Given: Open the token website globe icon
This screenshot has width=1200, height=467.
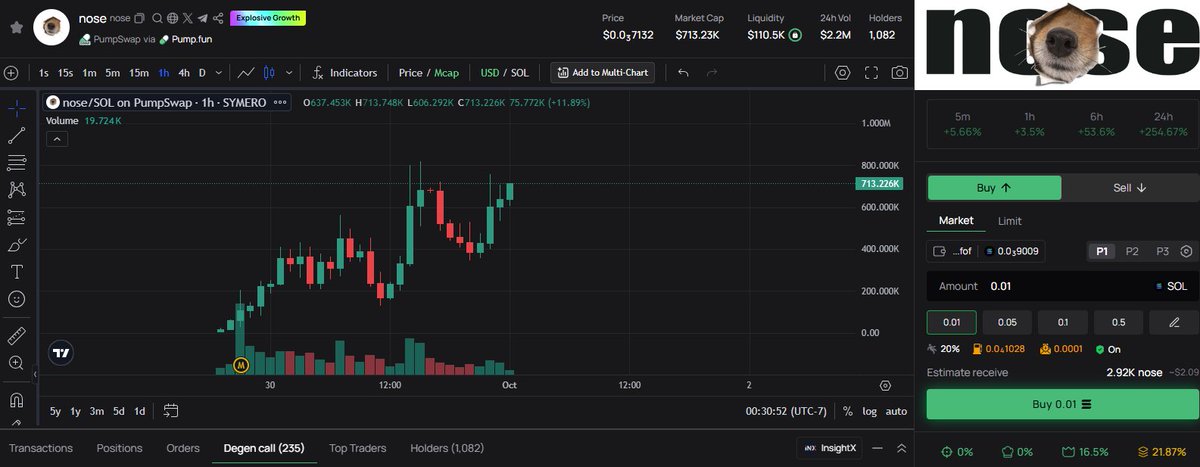Looking at the screenshot, I should coord(172,18).
